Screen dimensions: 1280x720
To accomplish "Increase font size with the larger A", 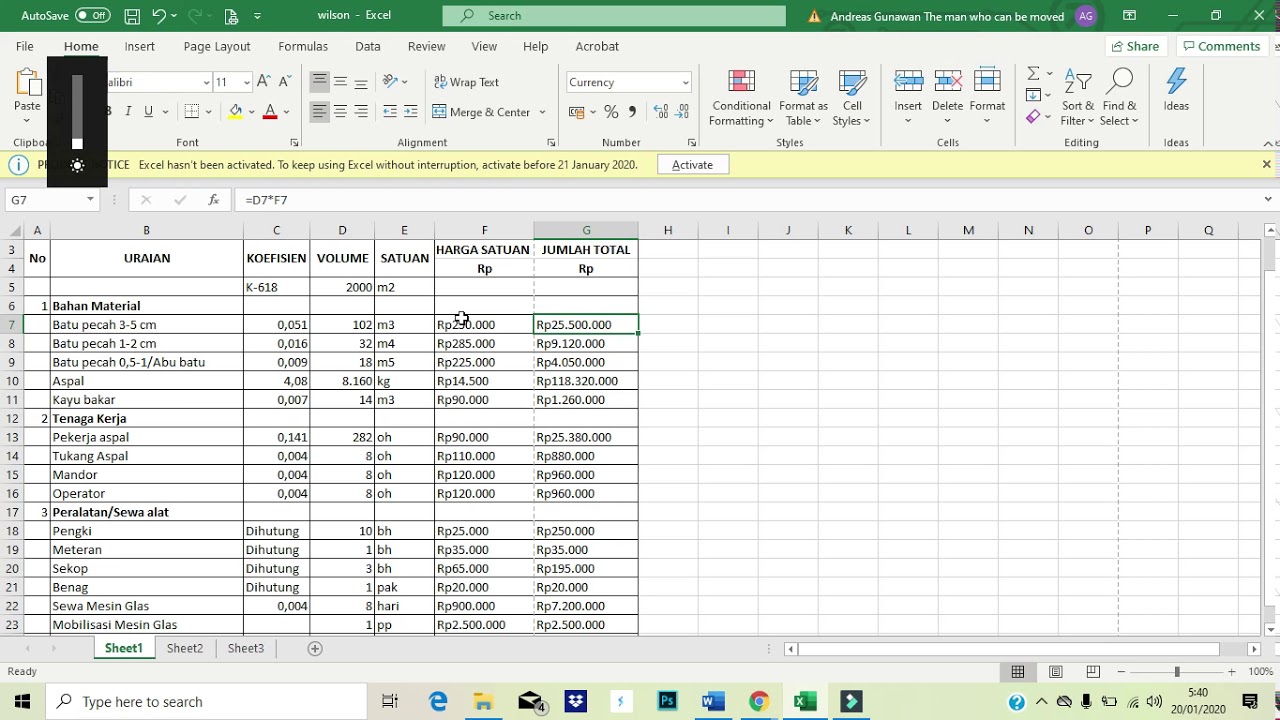I will pyautogui.click(x=264, y=82).
